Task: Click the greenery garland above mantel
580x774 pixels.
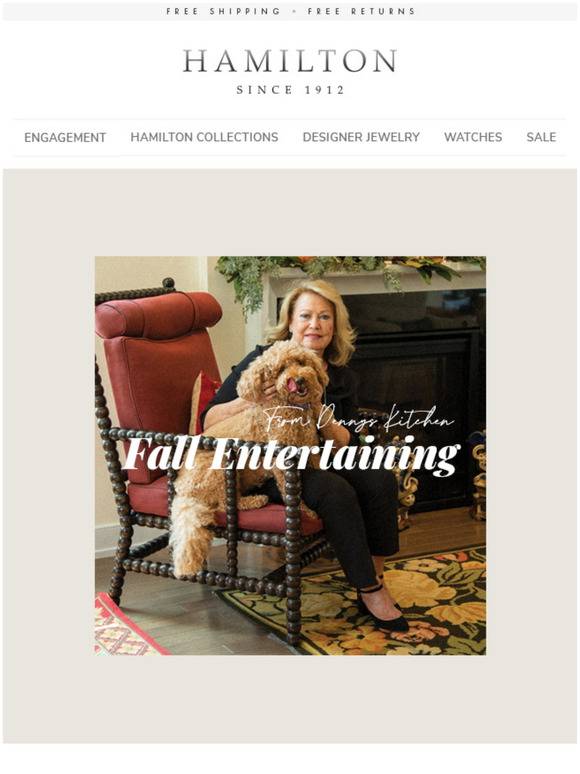Action: (x=346, y=271)
